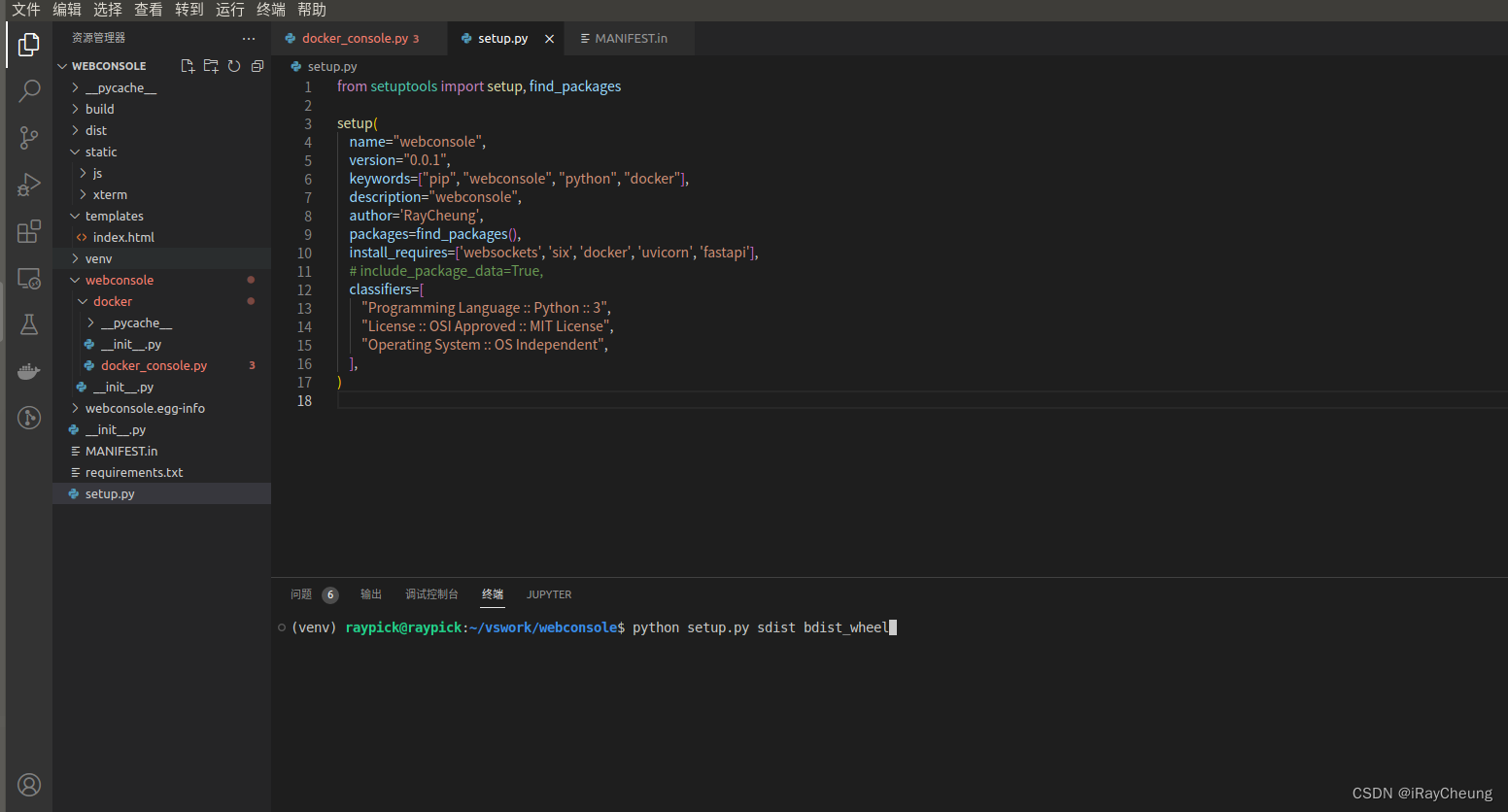This screenshot has height=812, width=1508.
Task: Click line number 10 in gutter
Action: 304,254
